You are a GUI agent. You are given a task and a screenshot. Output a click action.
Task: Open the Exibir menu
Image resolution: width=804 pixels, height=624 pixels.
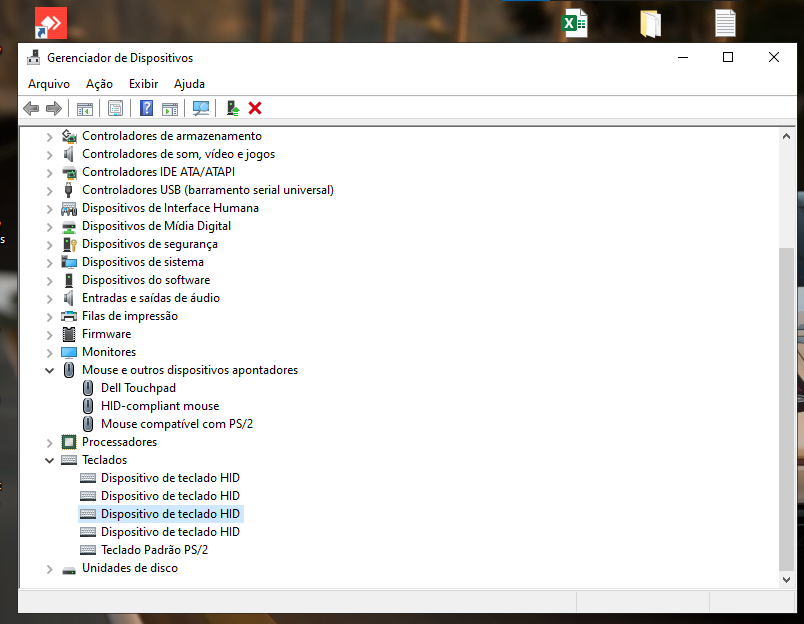point(144,84)
